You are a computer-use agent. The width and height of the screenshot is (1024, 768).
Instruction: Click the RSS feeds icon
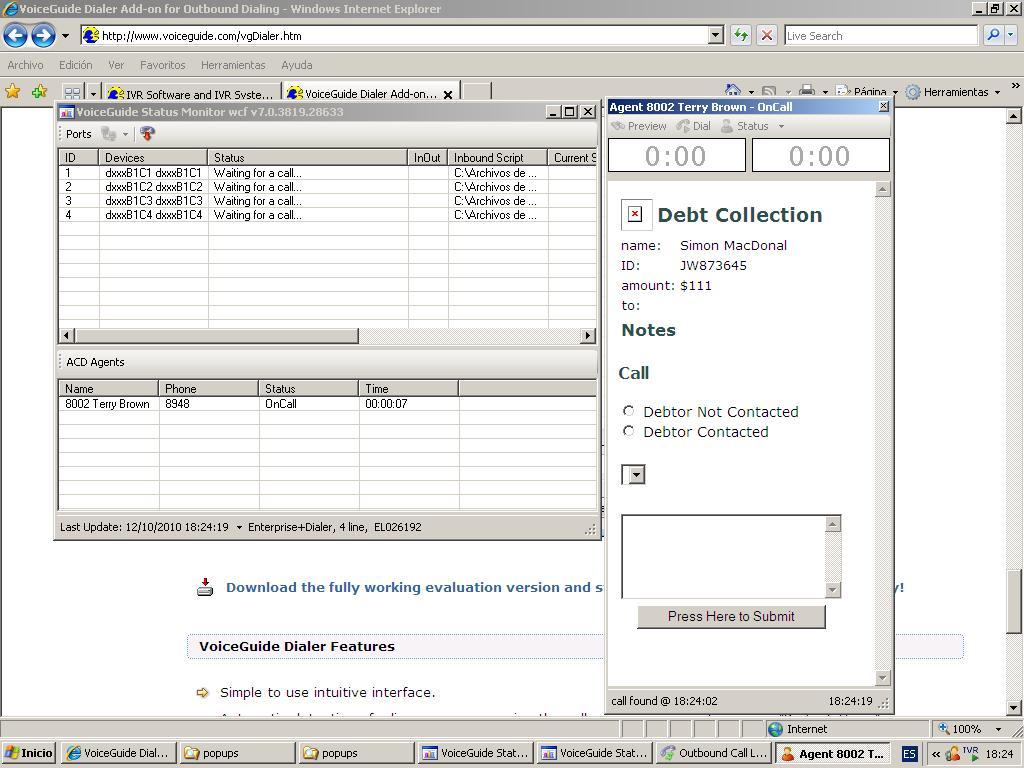[x=769, y=91]
